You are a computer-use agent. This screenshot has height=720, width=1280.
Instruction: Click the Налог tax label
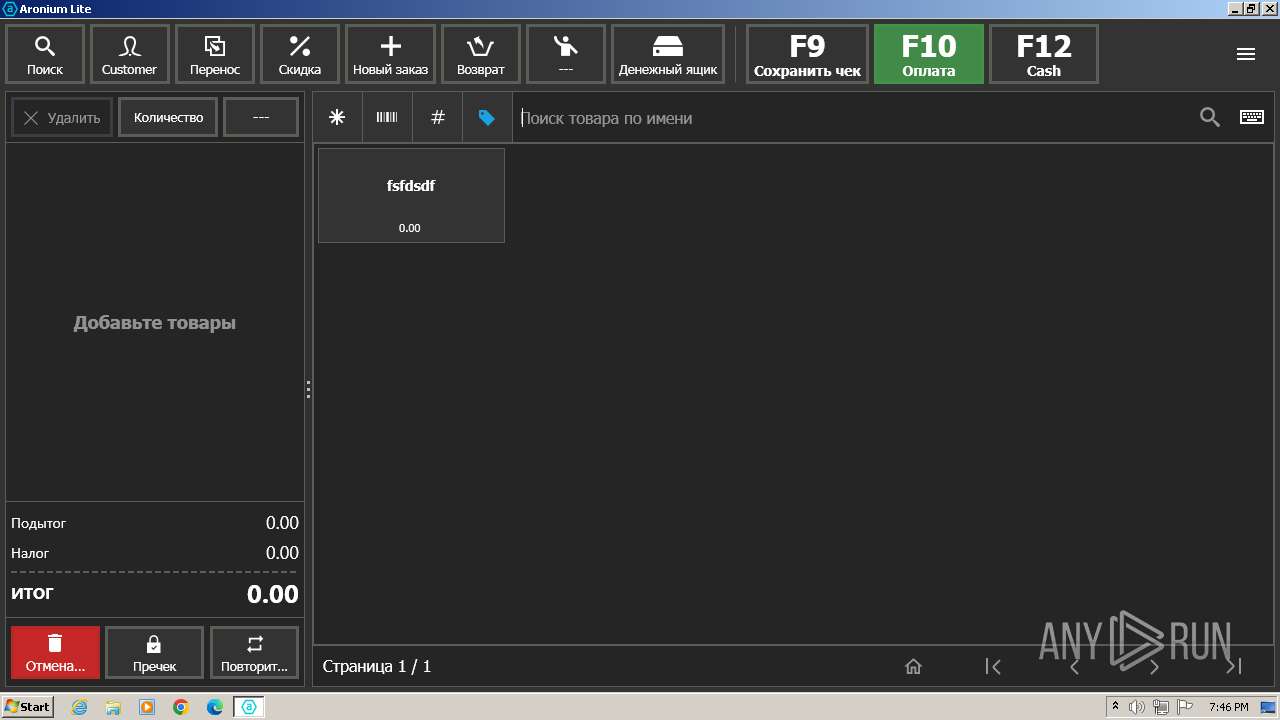[30, 553]
